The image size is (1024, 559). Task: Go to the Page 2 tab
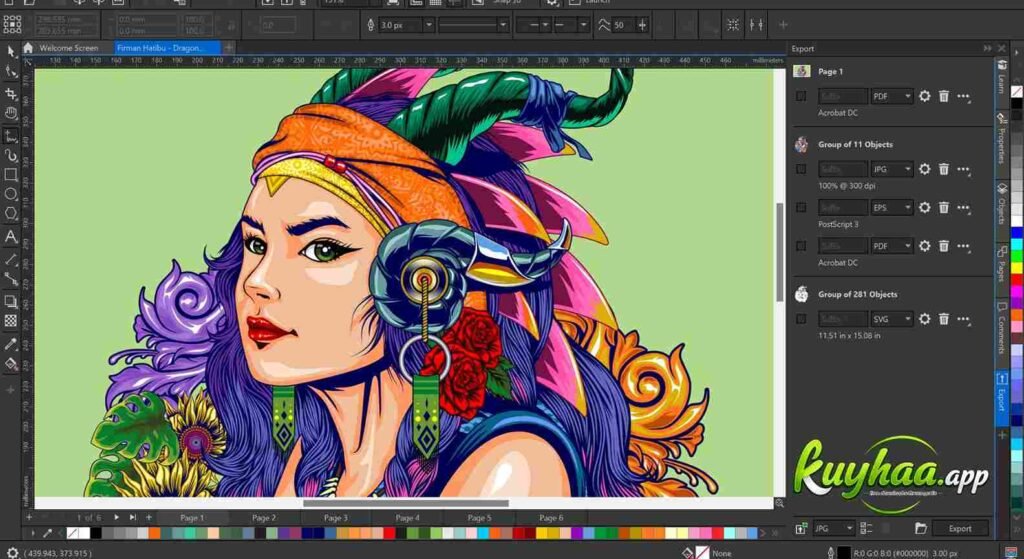(x=264, y=517)
